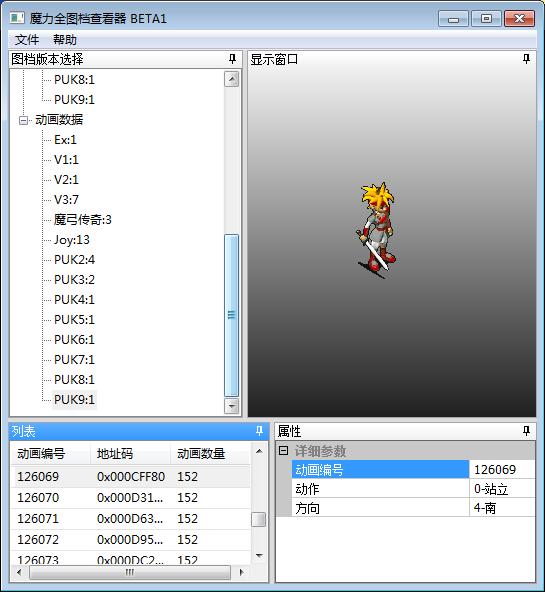Click 动画数据 node label
Image resolution: width=545 pixels, height=592 pixels.
[59, 120]
